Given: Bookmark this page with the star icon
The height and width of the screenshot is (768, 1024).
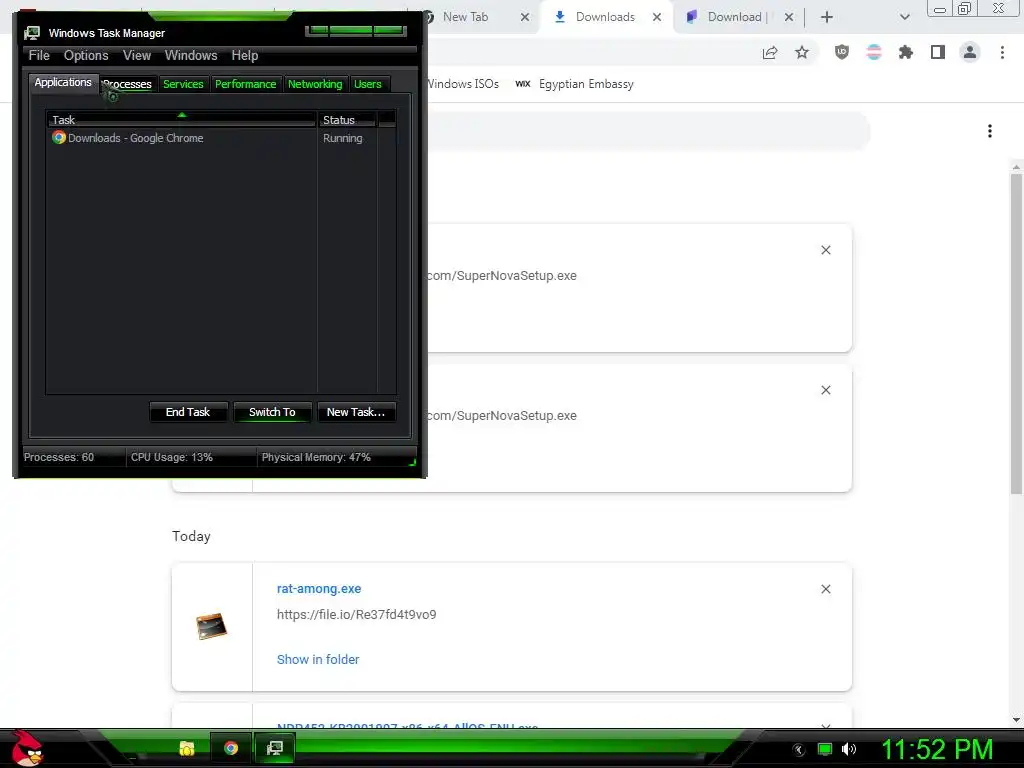Looking at the screenshot, I should (802, 53).
